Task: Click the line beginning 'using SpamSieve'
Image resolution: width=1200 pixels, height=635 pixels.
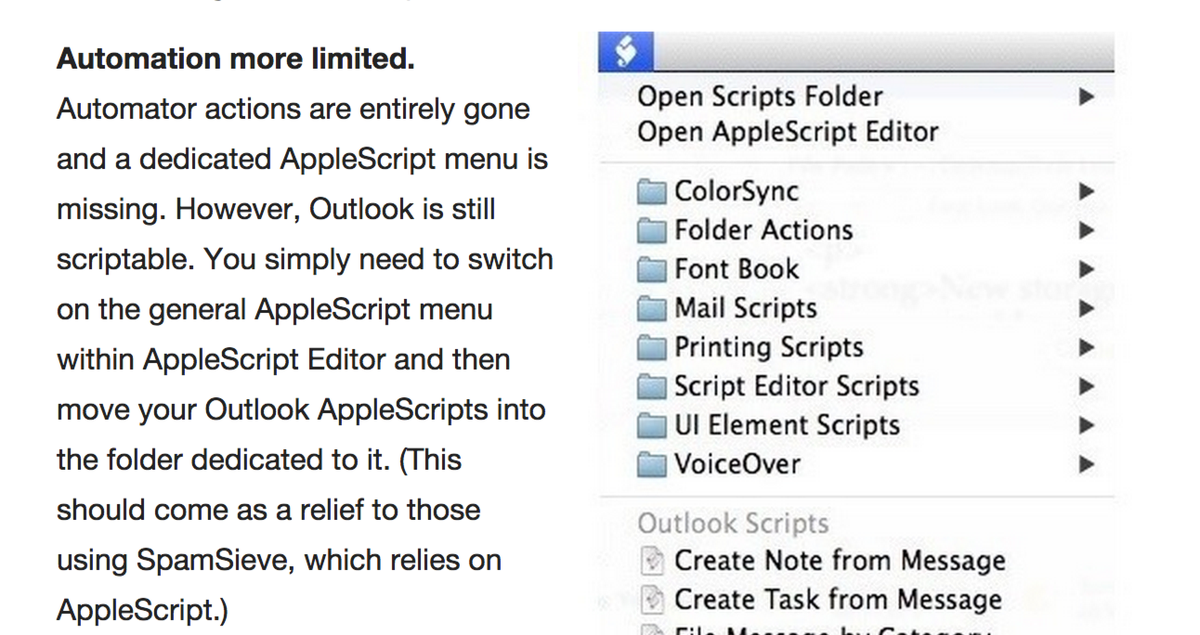Action: point(279,560)
